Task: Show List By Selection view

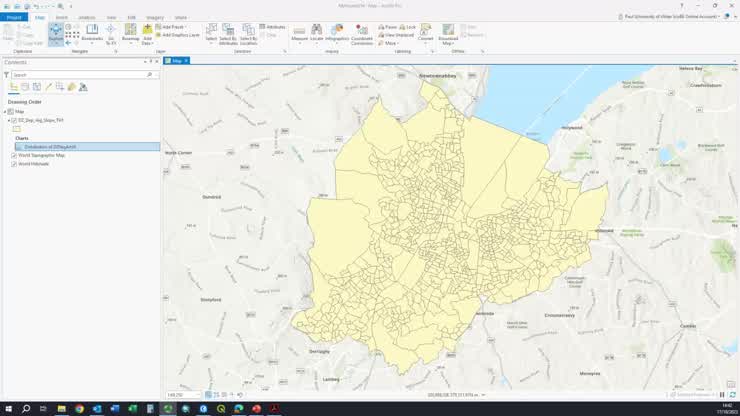Action: (x=37, y=87)
